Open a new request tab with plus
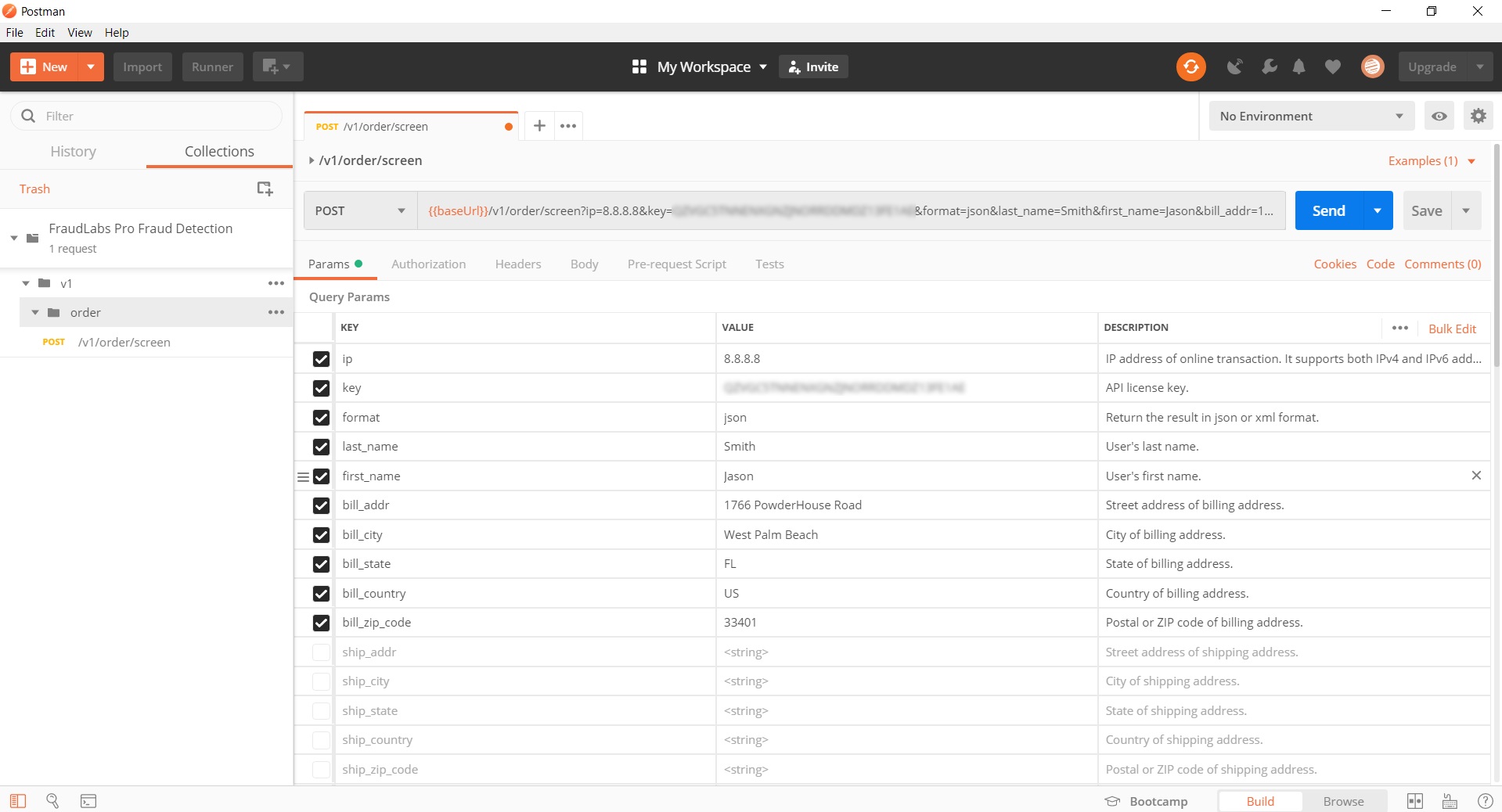This screenshot has height=812, width=1502. [x=539, y=125]
